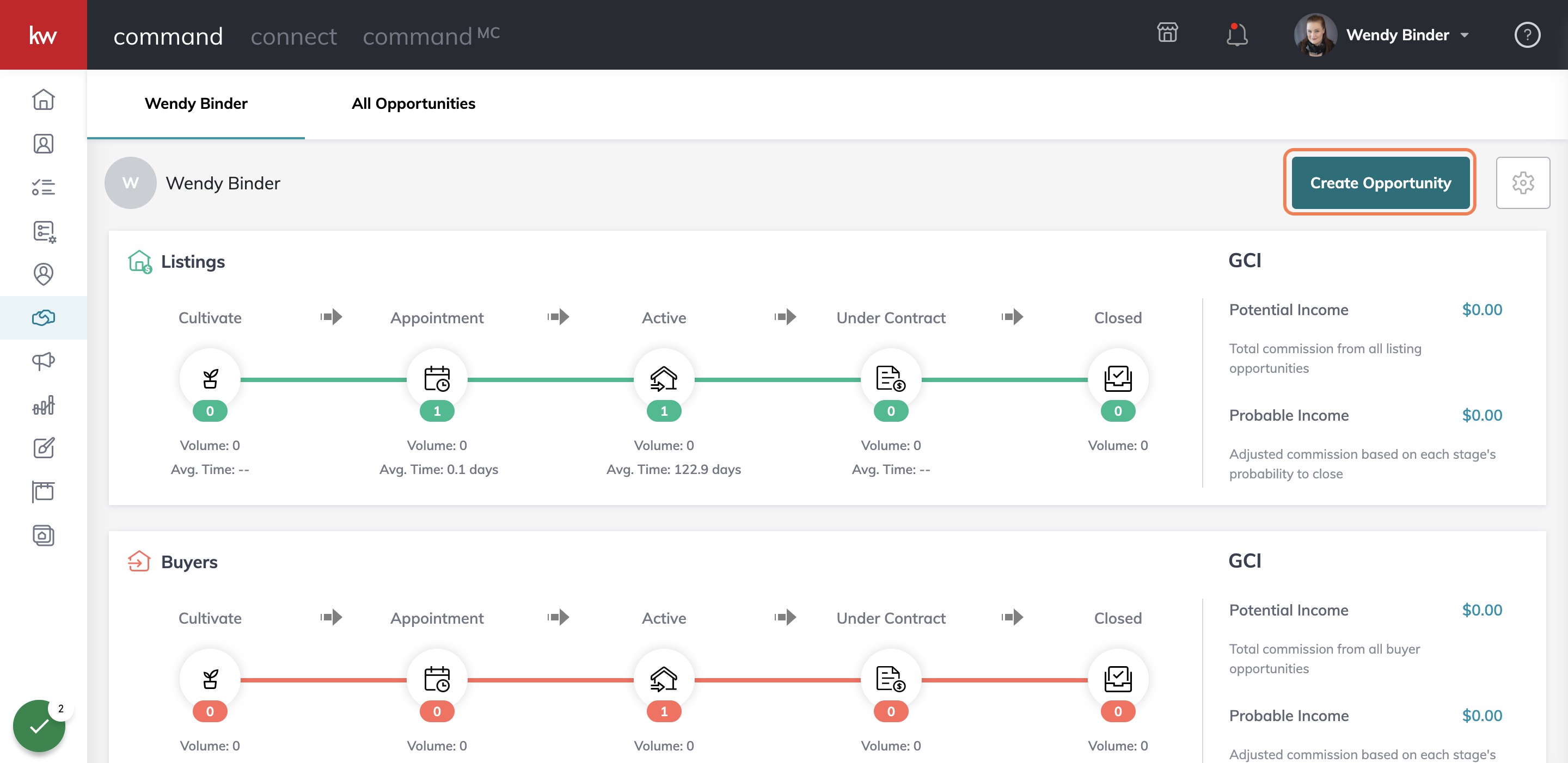Switch to the command app tab
Image resolution: width=1568 pixels, height=763 pixels.
[168, 36]
